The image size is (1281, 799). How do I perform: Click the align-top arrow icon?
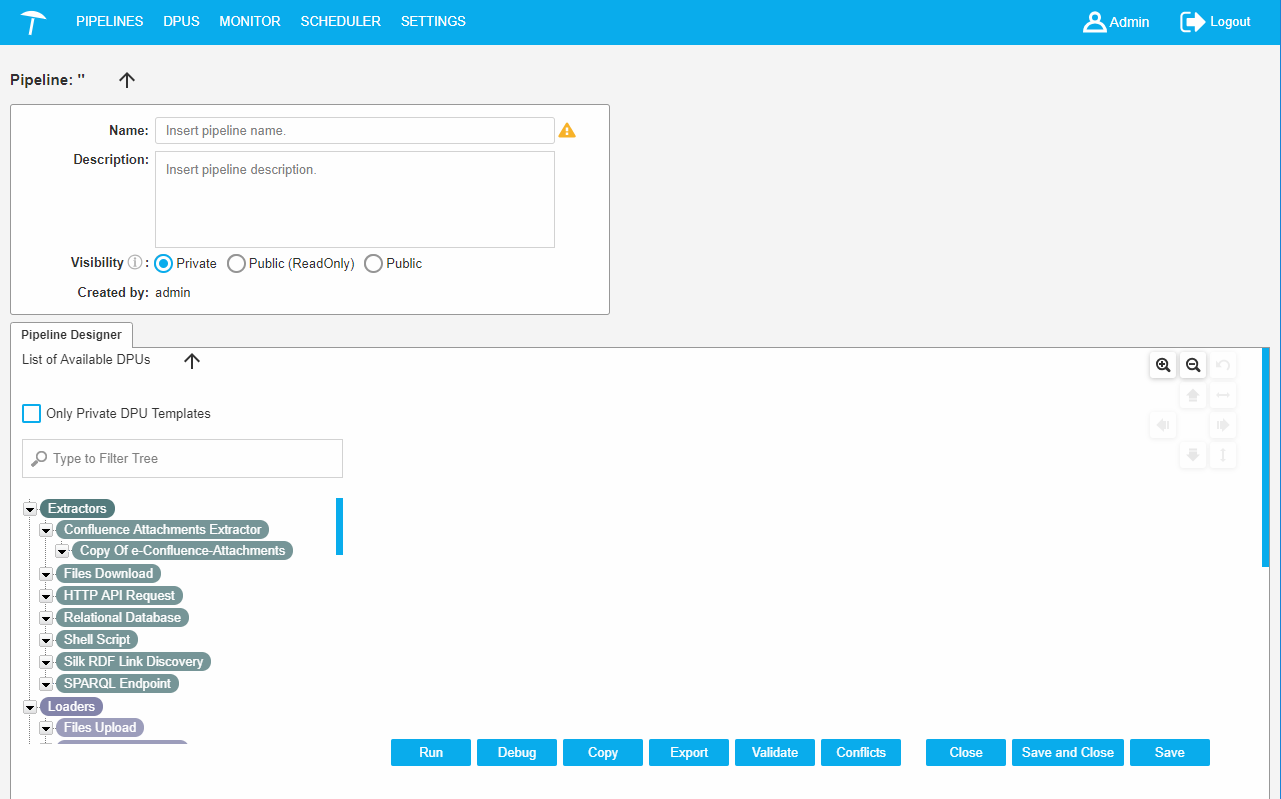(x=1193, y=396)
